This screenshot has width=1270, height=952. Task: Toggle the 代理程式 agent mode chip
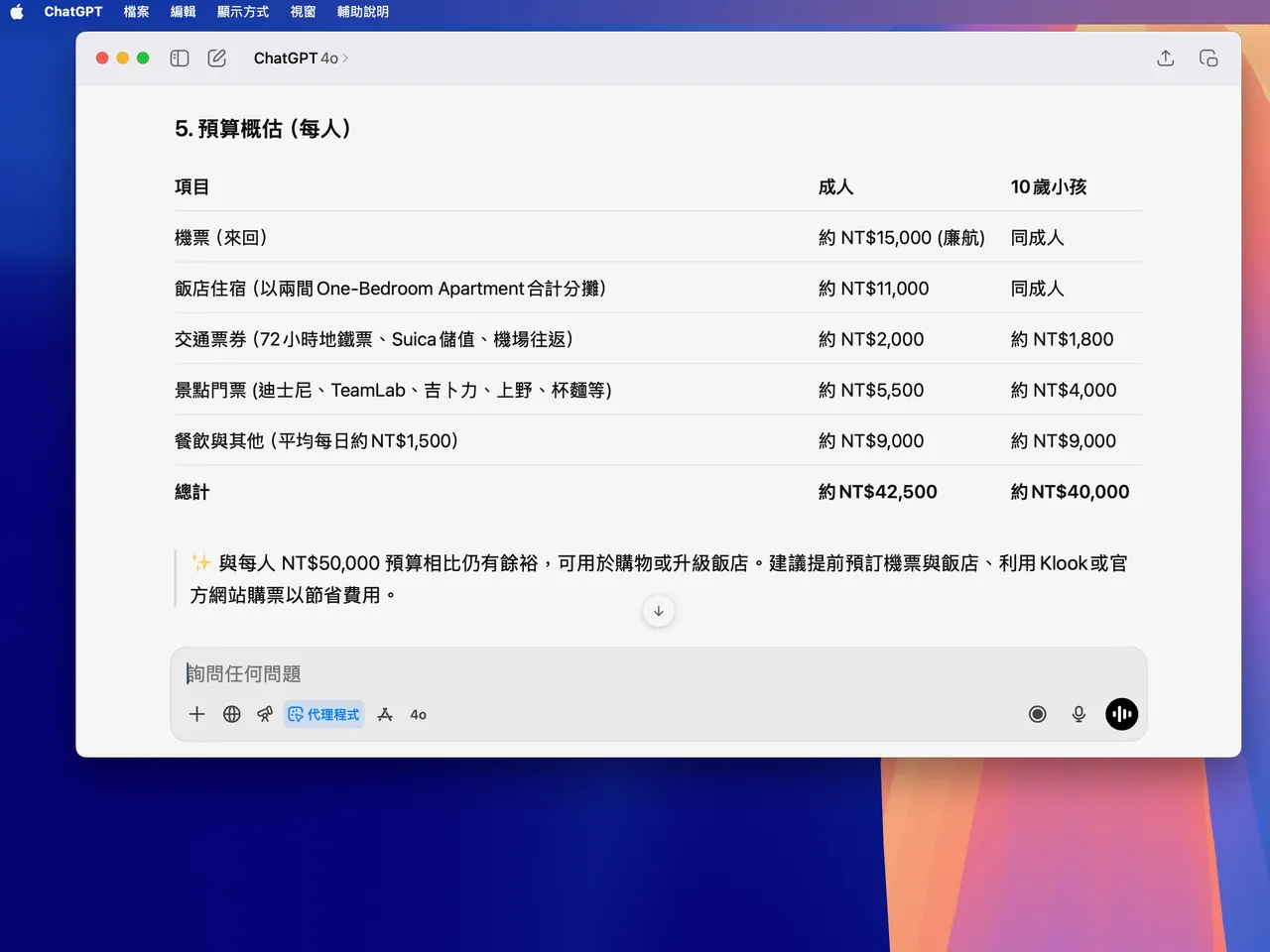click(x=324, y=714)
